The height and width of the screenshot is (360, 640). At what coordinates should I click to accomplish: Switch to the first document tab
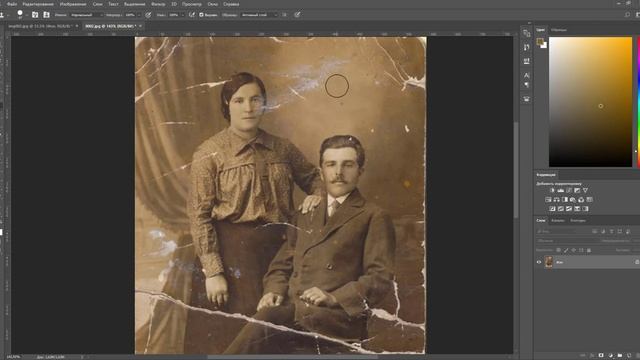coord(40,26)
